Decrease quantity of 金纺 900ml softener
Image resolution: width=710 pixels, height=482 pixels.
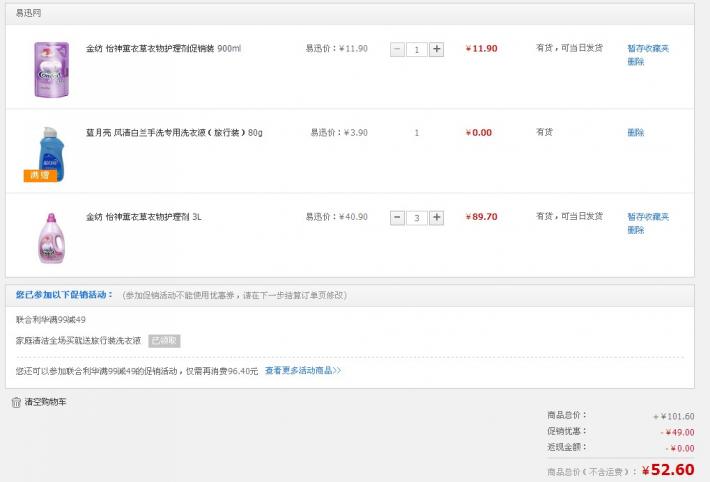(397, 49)
